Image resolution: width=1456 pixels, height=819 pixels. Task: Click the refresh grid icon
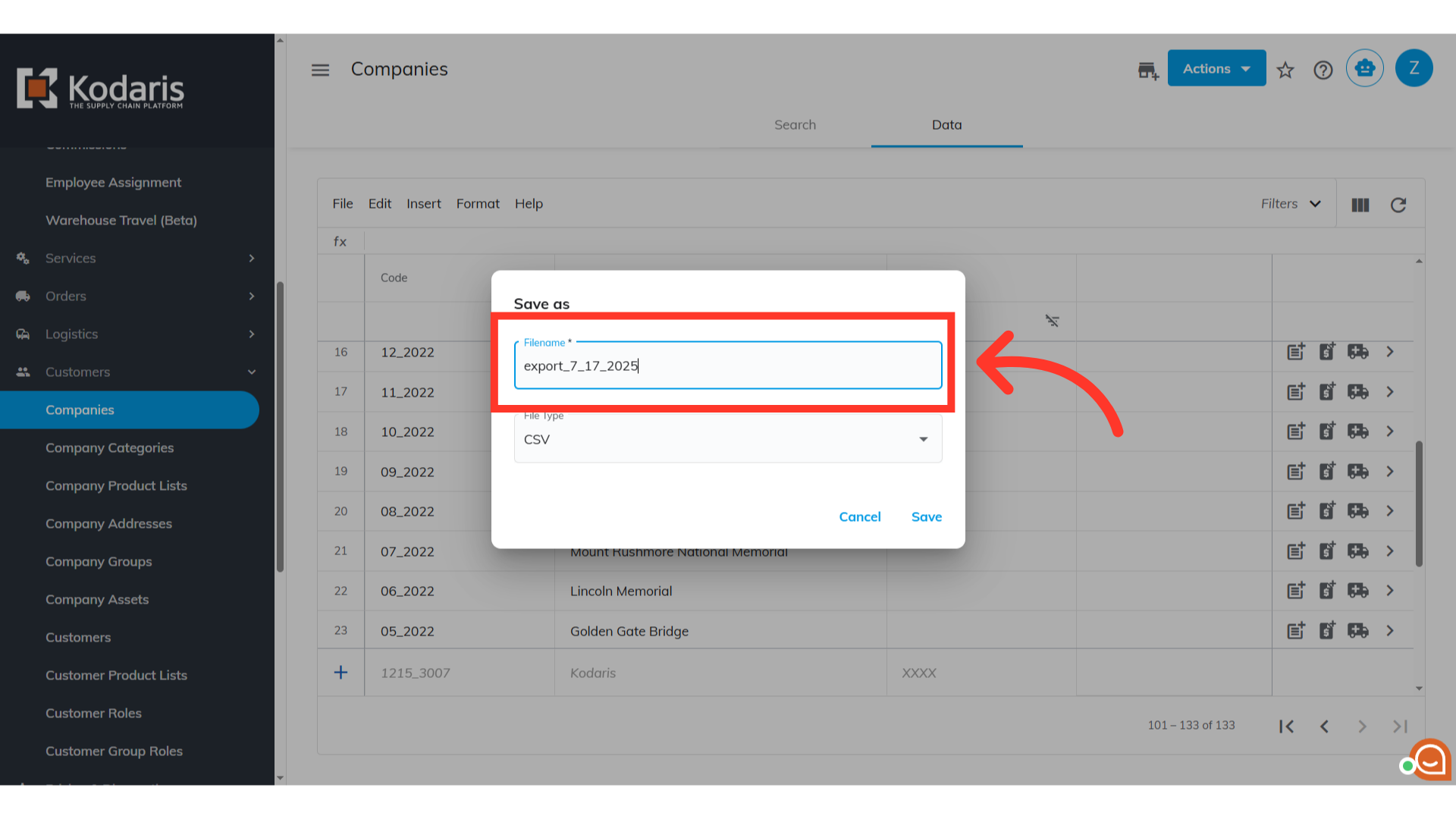coord(1398,205)
